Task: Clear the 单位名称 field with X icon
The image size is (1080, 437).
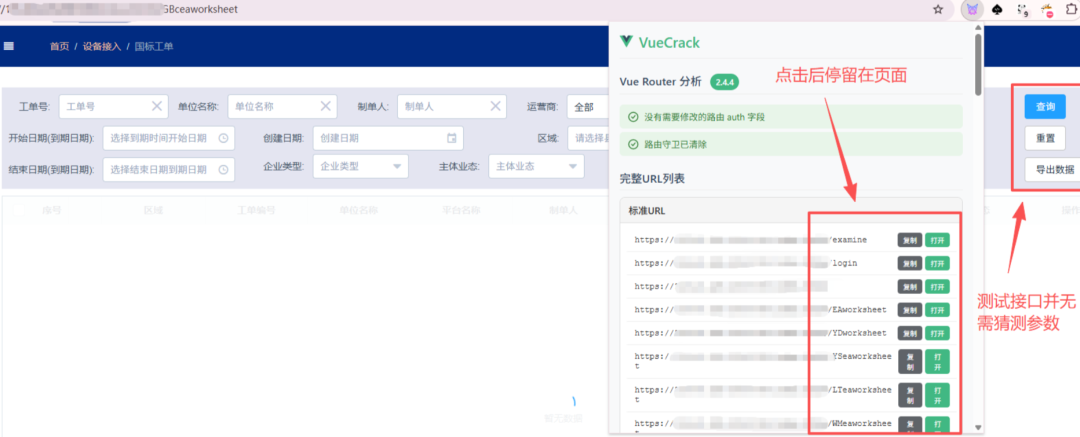Action: pyautogui.click(x=326, y=106)
